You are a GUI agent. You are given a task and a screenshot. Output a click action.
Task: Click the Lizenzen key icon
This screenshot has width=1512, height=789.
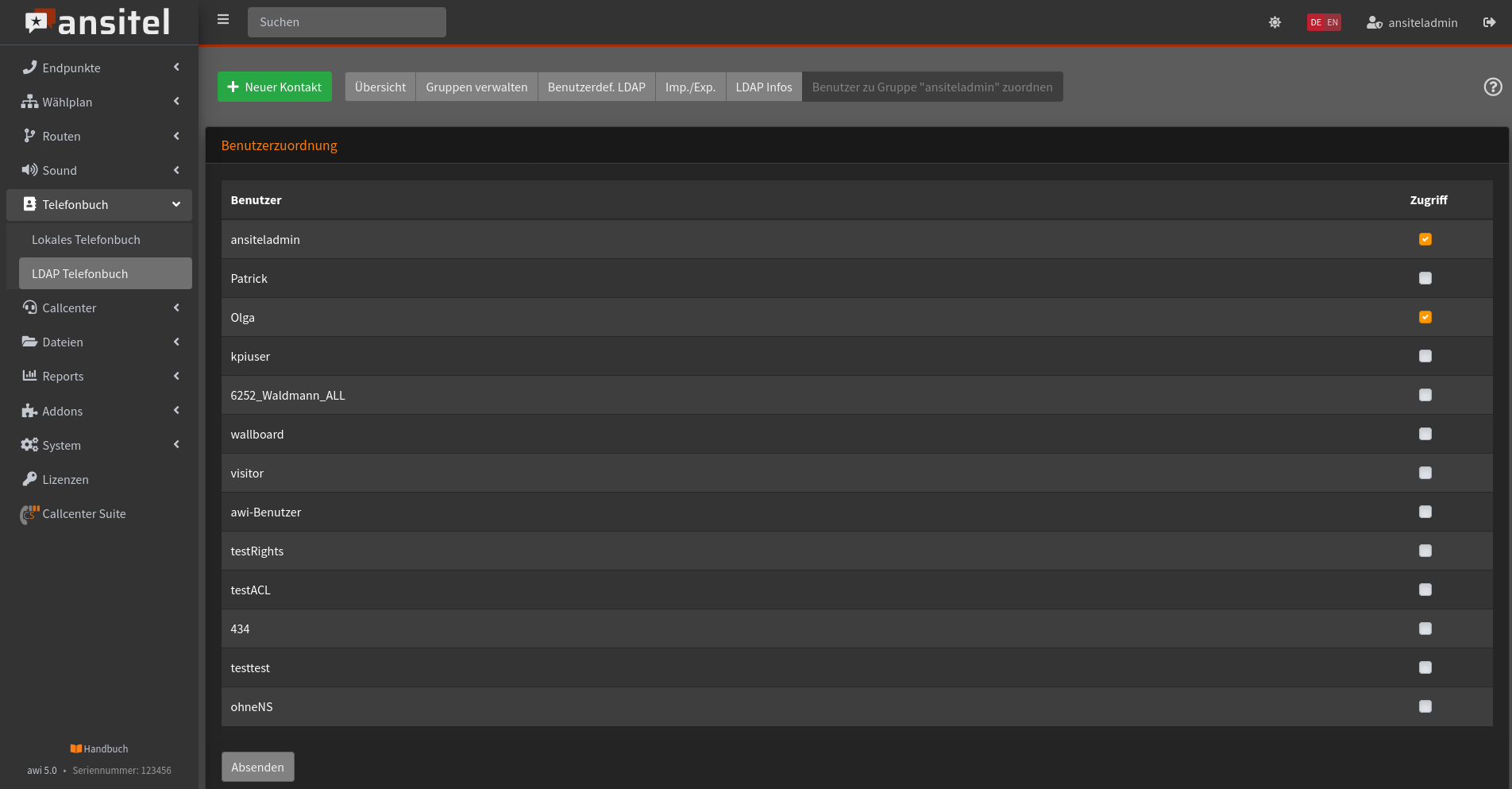(29, 479)
